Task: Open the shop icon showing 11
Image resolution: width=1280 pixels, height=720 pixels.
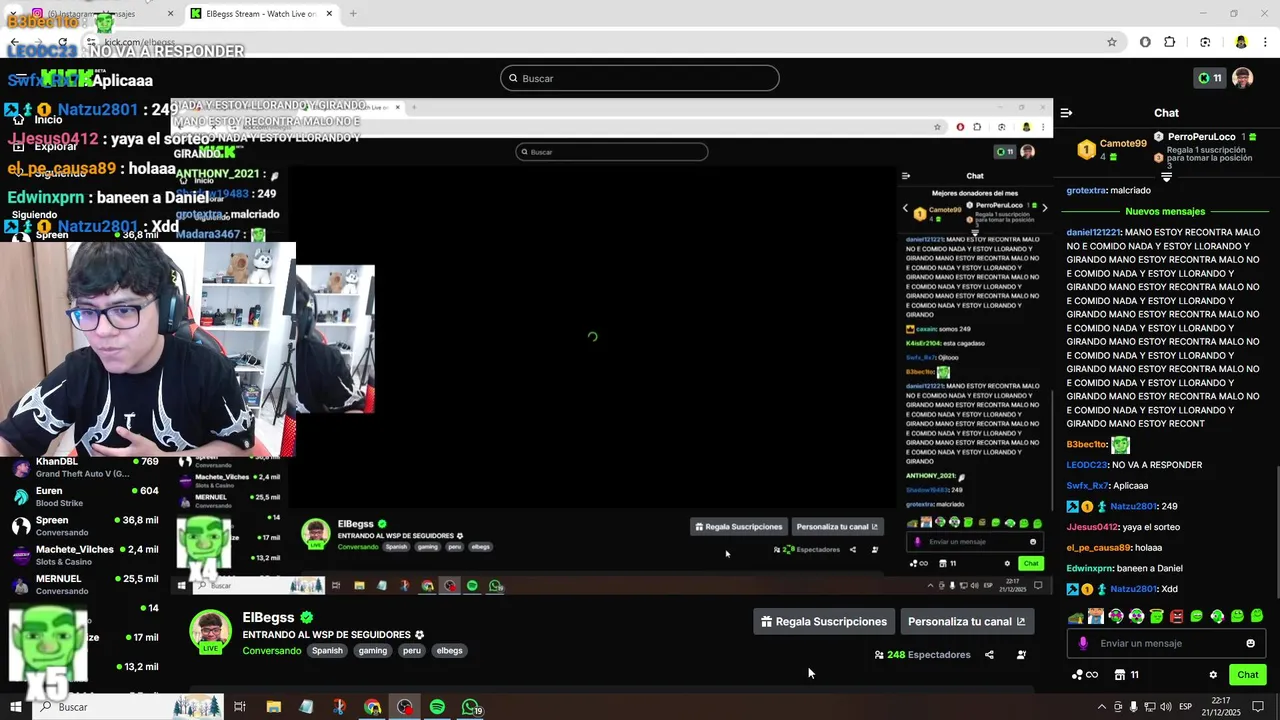Action: pos(1126,675)
